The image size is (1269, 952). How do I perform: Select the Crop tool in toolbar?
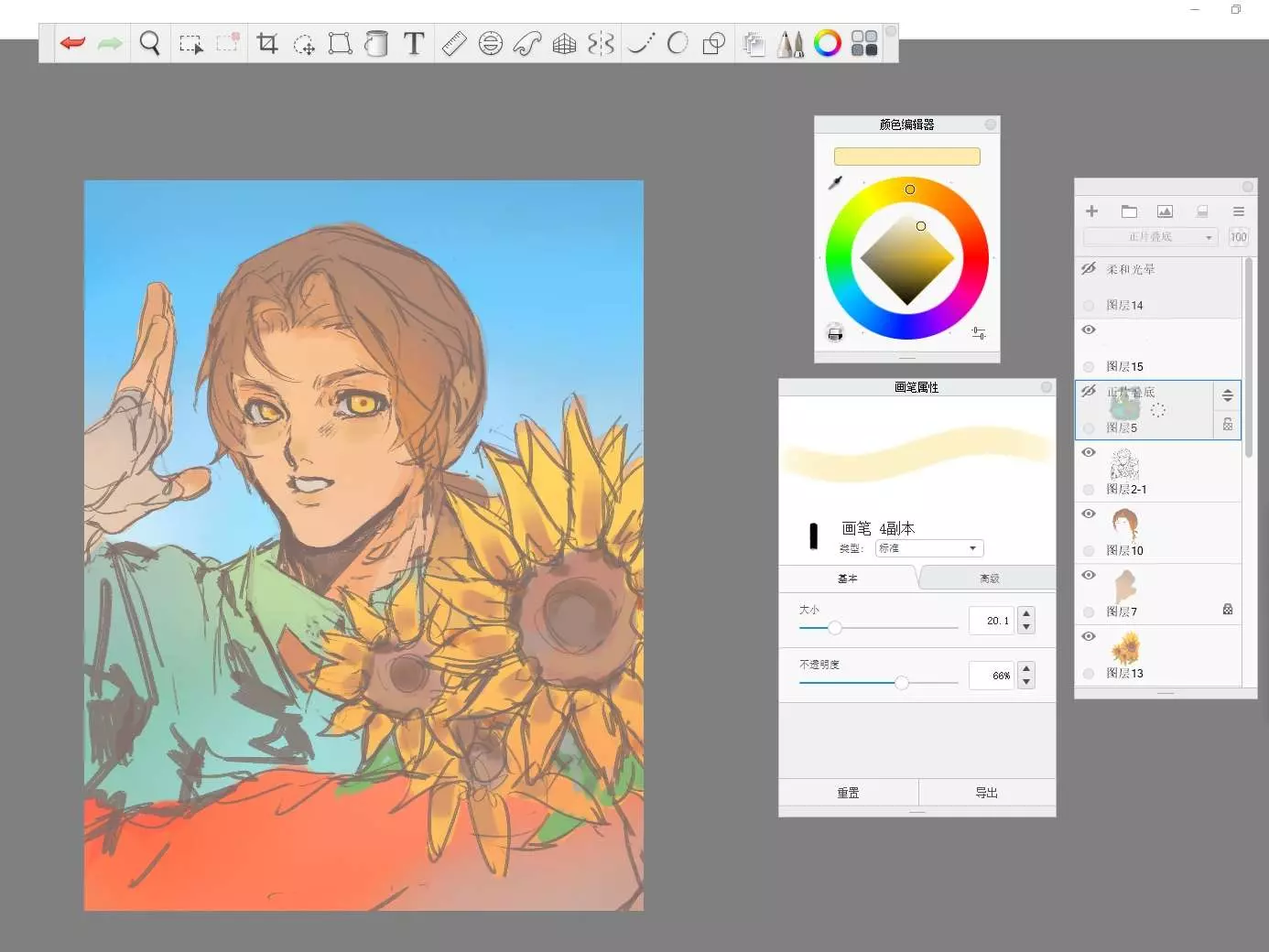coord(267,43)
